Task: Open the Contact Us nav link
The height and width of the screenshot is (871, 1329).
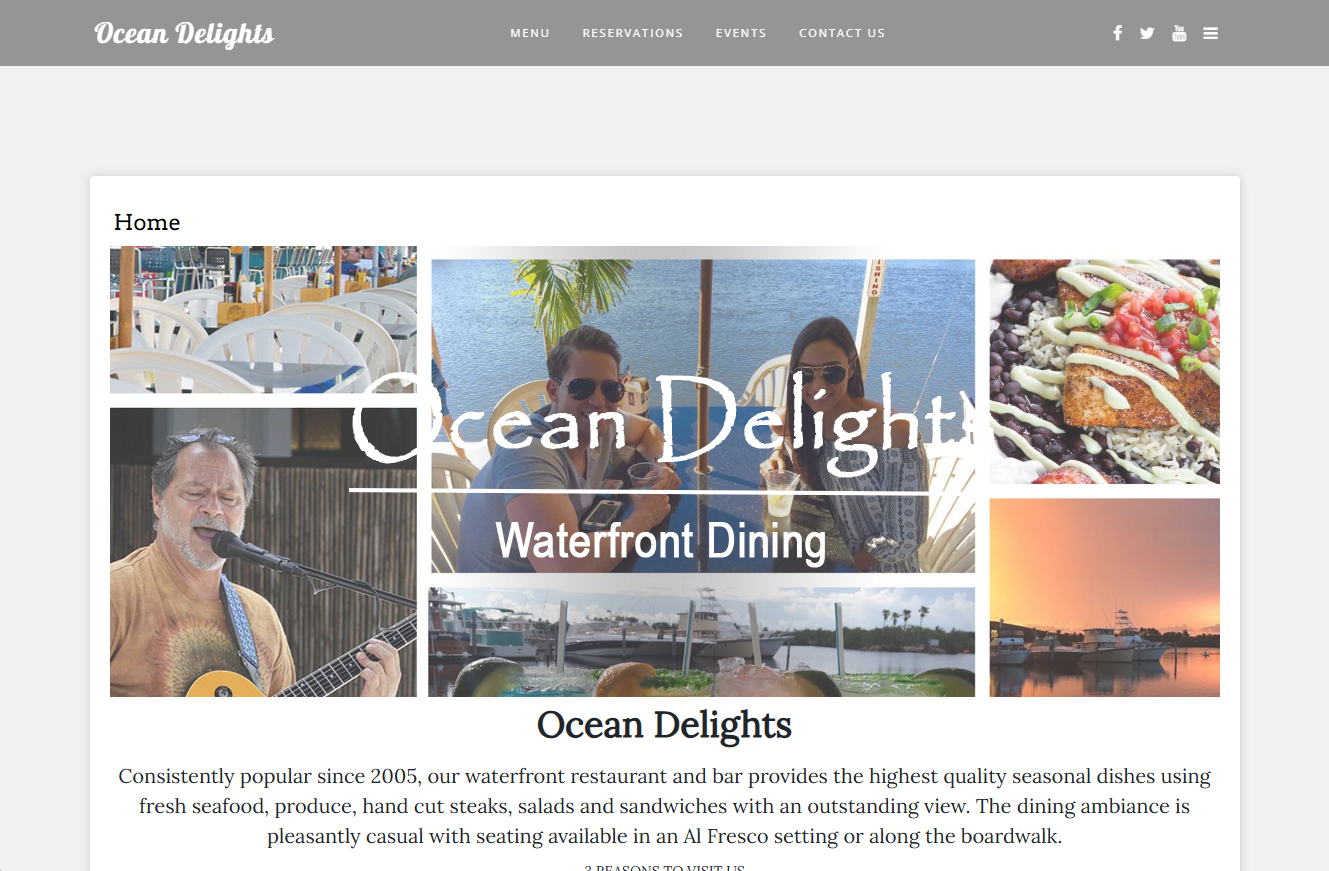Action: (842, 33)
